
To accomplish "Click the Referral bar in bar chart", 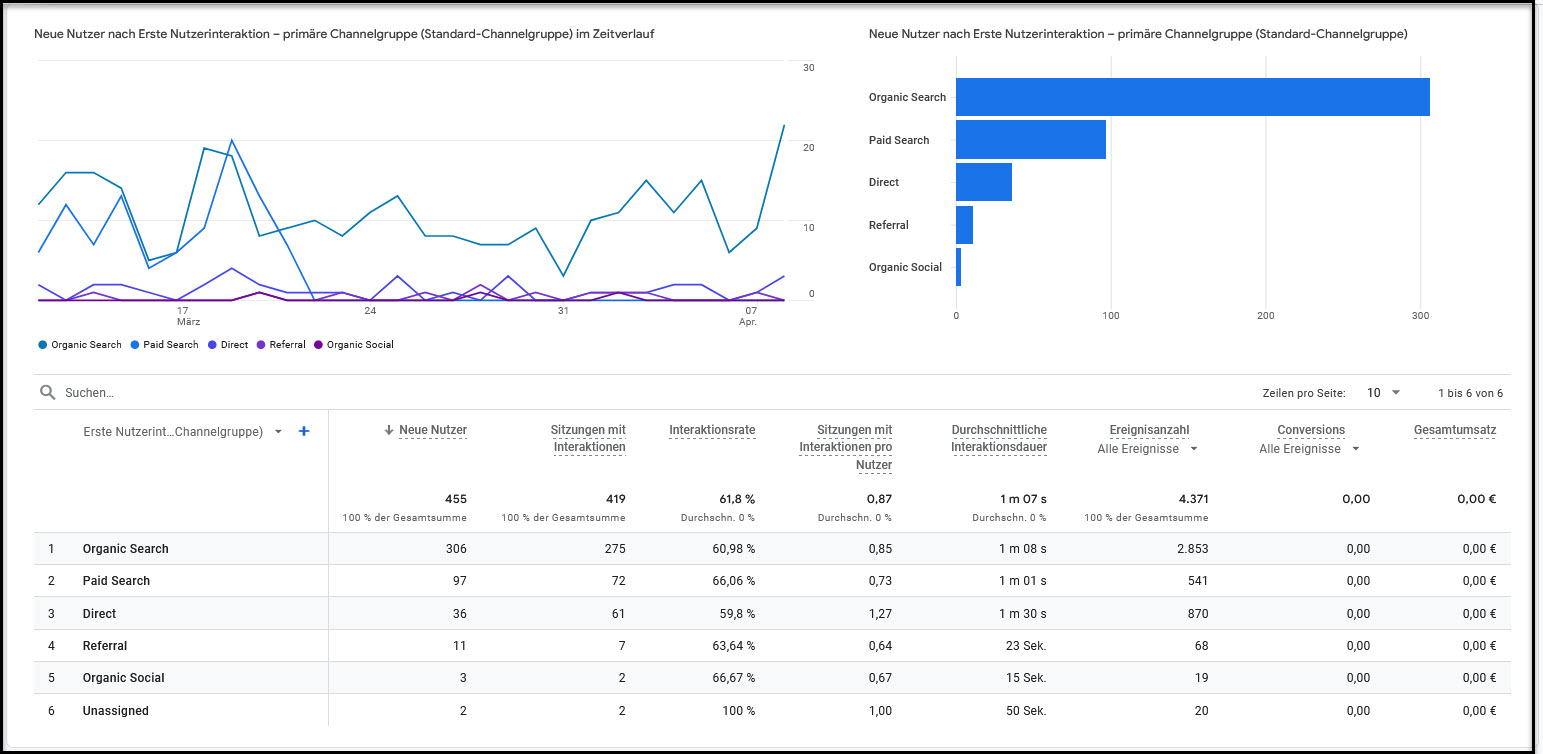I will tap(965, 225).
